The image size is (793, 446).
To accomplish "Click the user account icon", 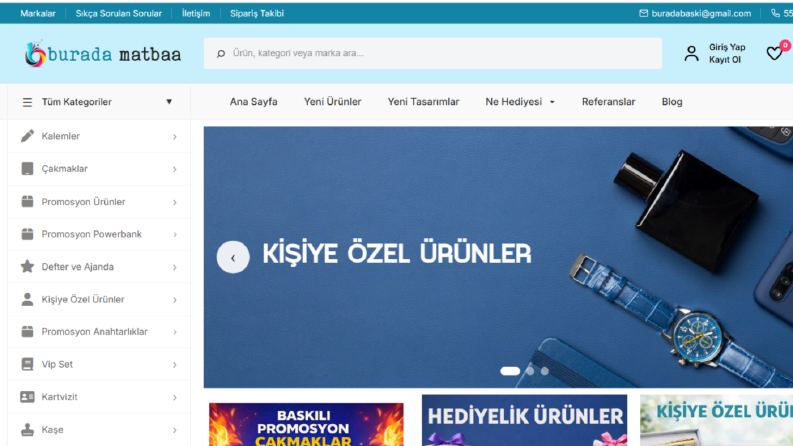I will [691, 53].
